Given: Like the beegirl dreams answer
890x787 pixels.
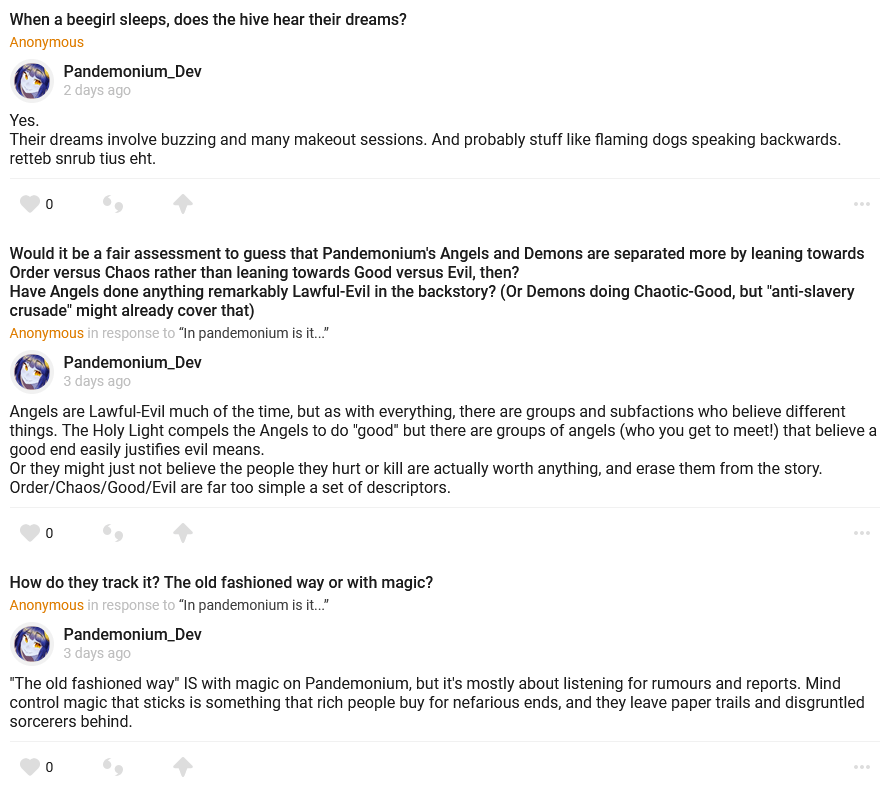Looking at the screenshot, I should coord(30,204).
